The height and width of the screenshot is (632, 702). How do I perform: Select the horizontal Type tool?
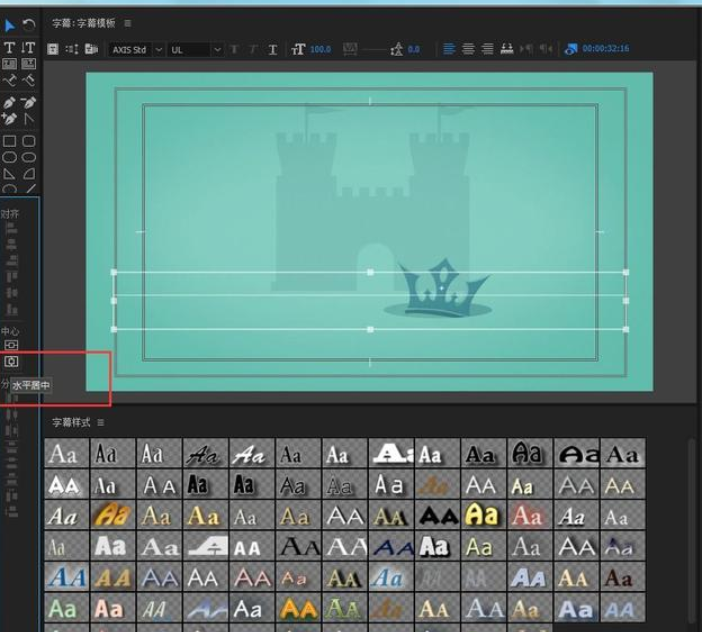coord(10,48)
